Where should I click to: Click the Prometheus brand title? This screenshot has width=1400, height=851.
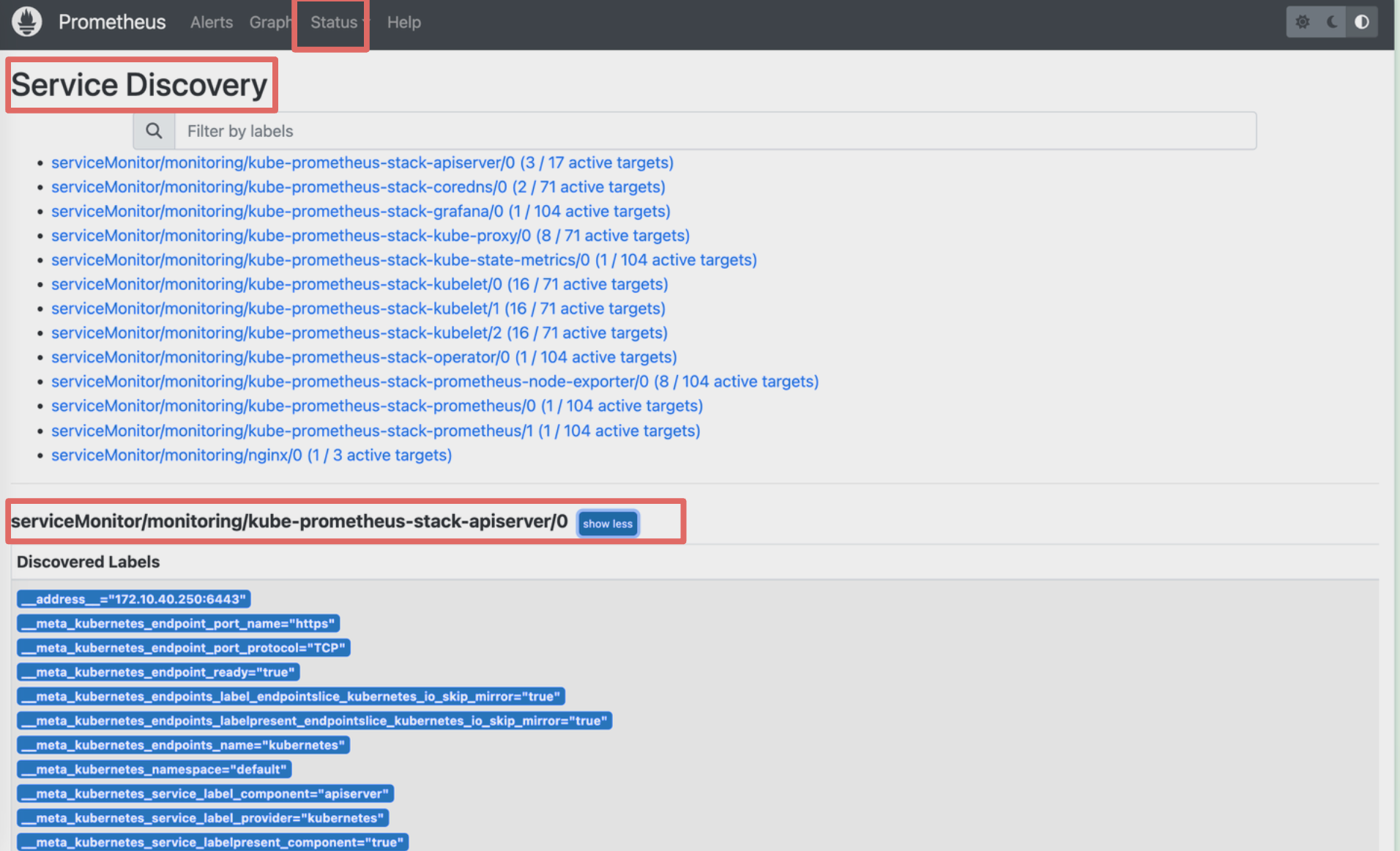[x=112, y=22]
